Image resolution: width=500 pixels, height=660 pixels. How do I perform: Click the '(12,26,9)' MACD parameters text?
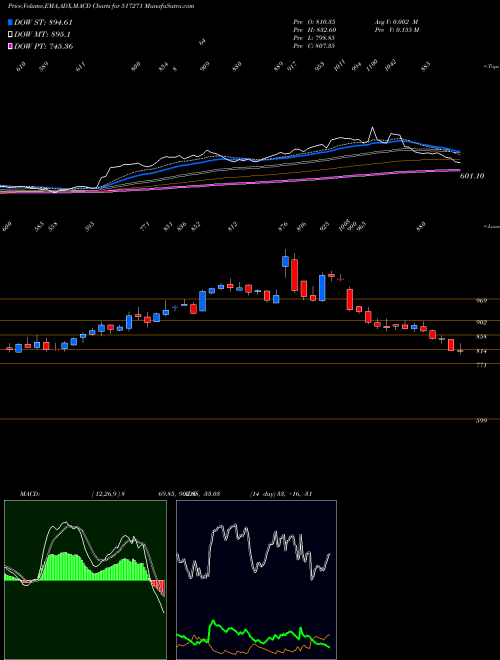pyautogui.click(x=106, y=494)
